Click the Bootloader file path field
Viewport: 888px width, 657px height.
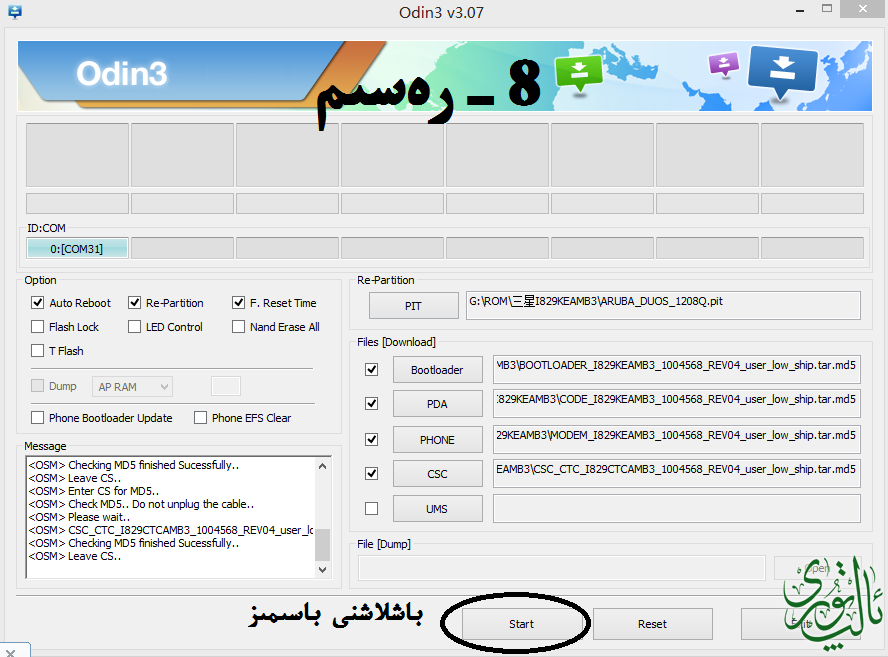(x=677, y=370)
